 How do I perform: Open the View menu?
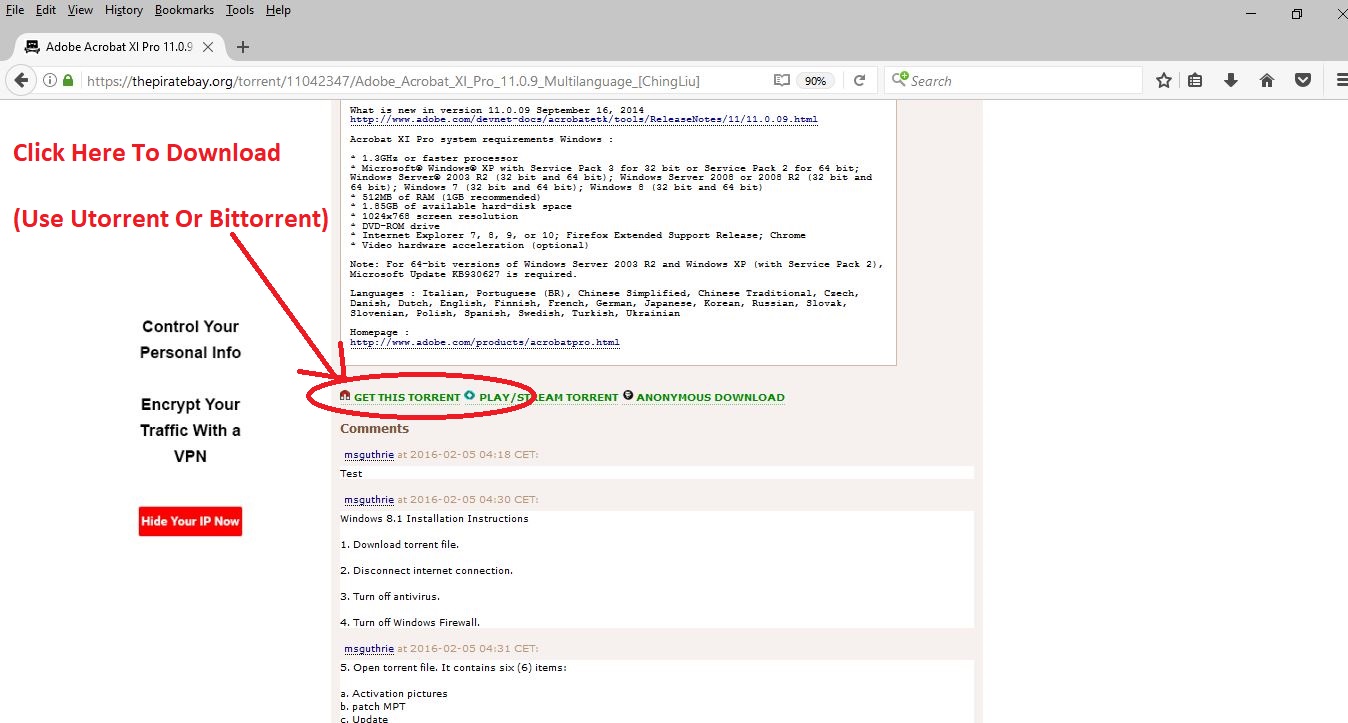coord(80,10)
